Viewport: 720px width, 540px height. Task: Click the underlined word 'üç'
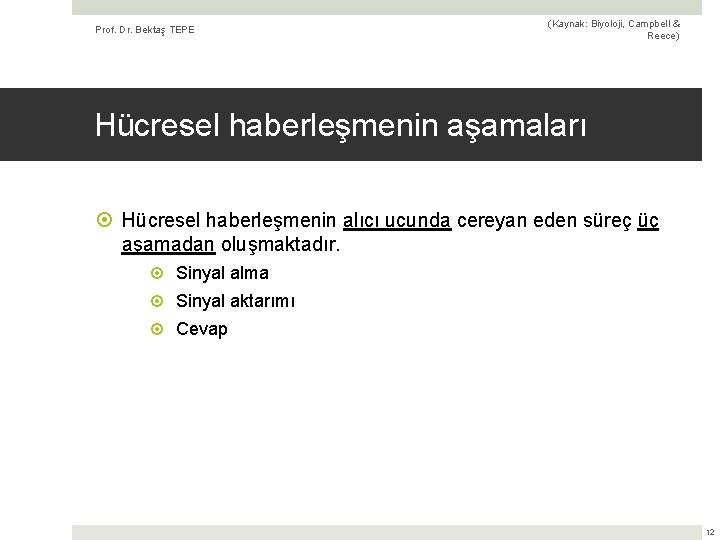pos(648,220)
